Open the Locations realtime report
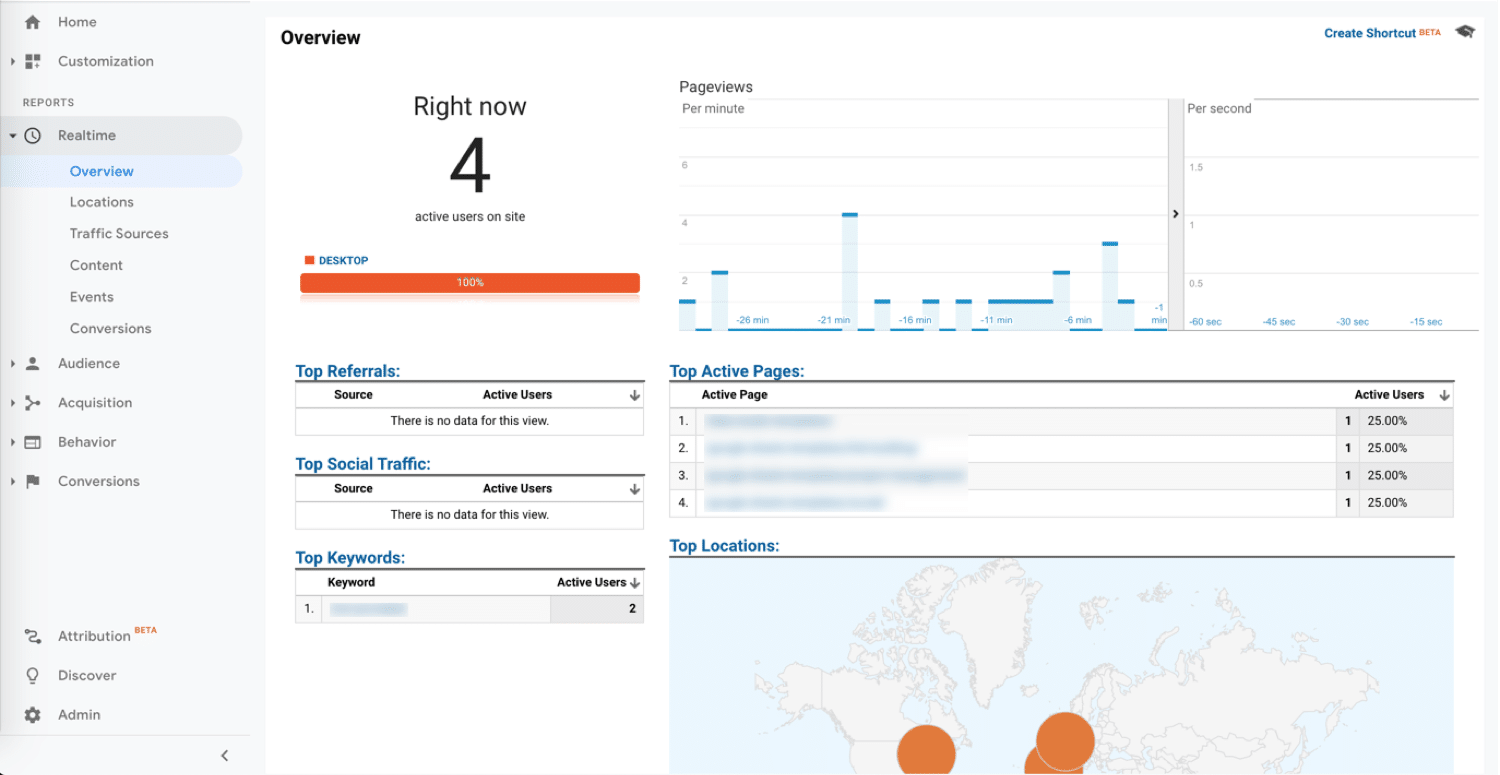This screenshot has width=1500, height=775. [x=101, y=202]
